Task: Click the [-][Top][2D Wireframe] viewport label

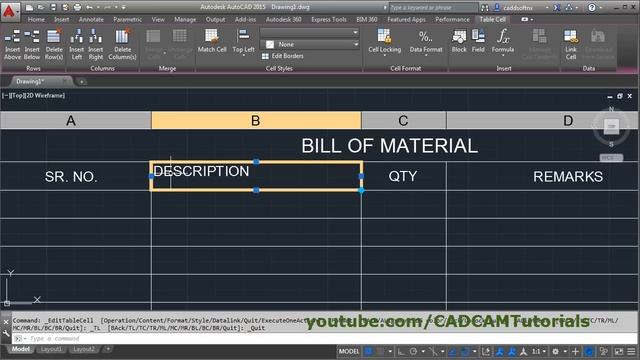Action: pos(33,96)
